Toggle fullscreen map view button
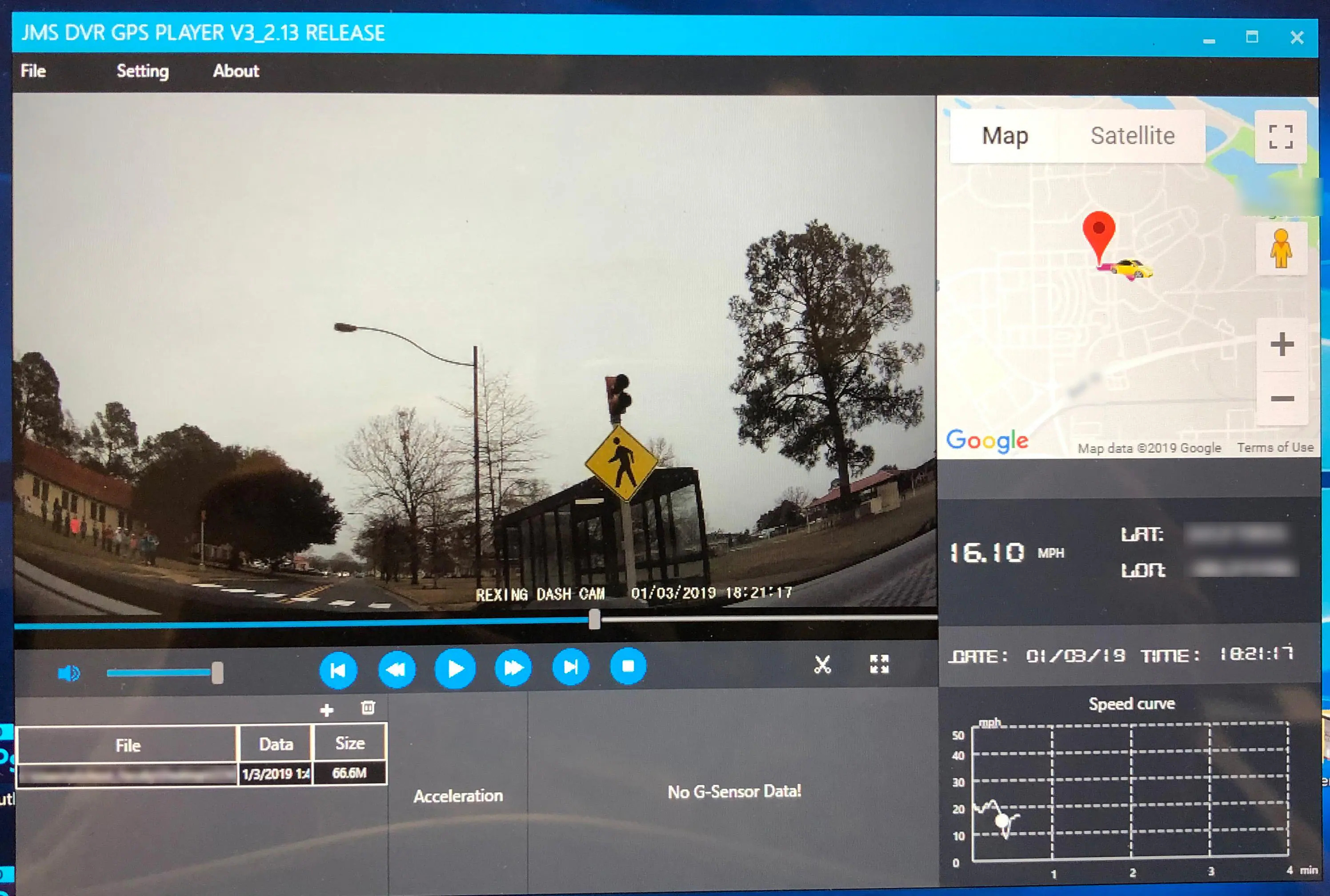 click(1280, 136)
